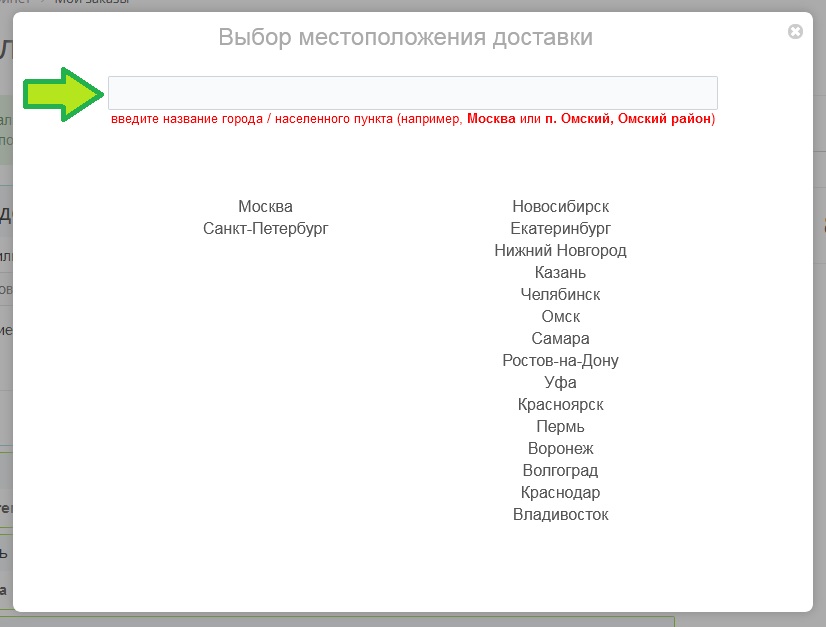Viewport: 826px width, 627px height.
Task: Pick Ростов-на-Дону as delivery location
Action: 560,361
